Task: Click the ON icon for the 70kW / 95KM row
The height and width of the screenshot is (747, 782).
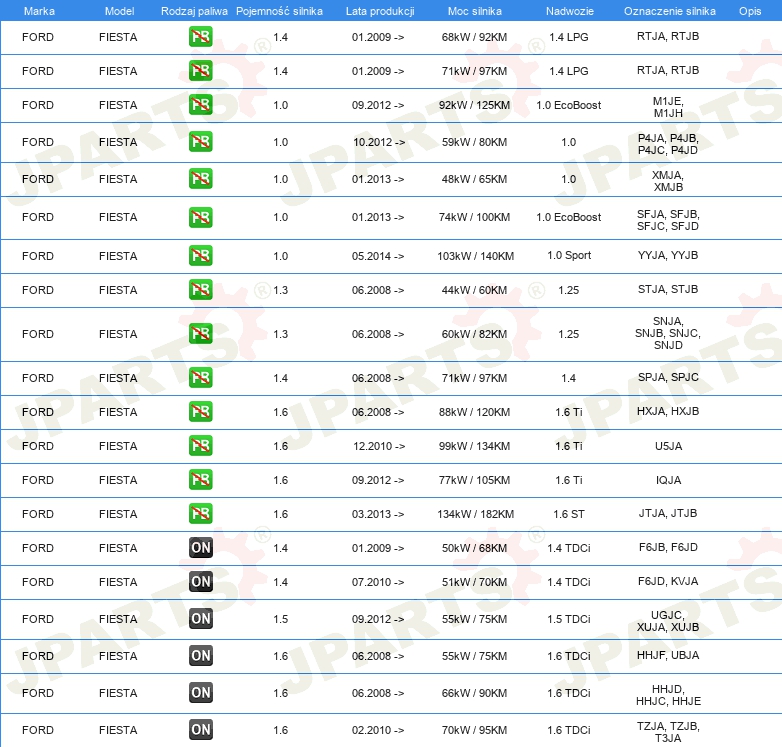Action: coord(201,730)
